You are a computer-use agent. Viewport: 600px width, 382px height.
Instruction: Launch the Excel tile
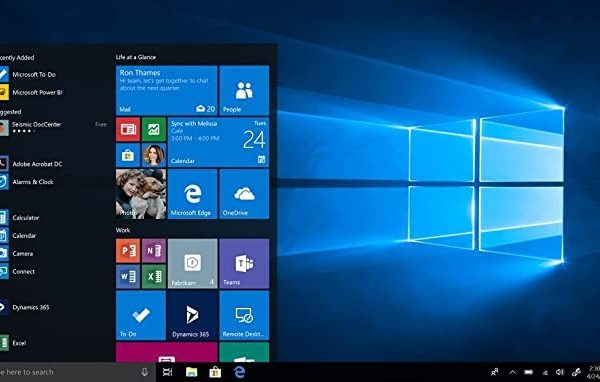coord(154,276)
